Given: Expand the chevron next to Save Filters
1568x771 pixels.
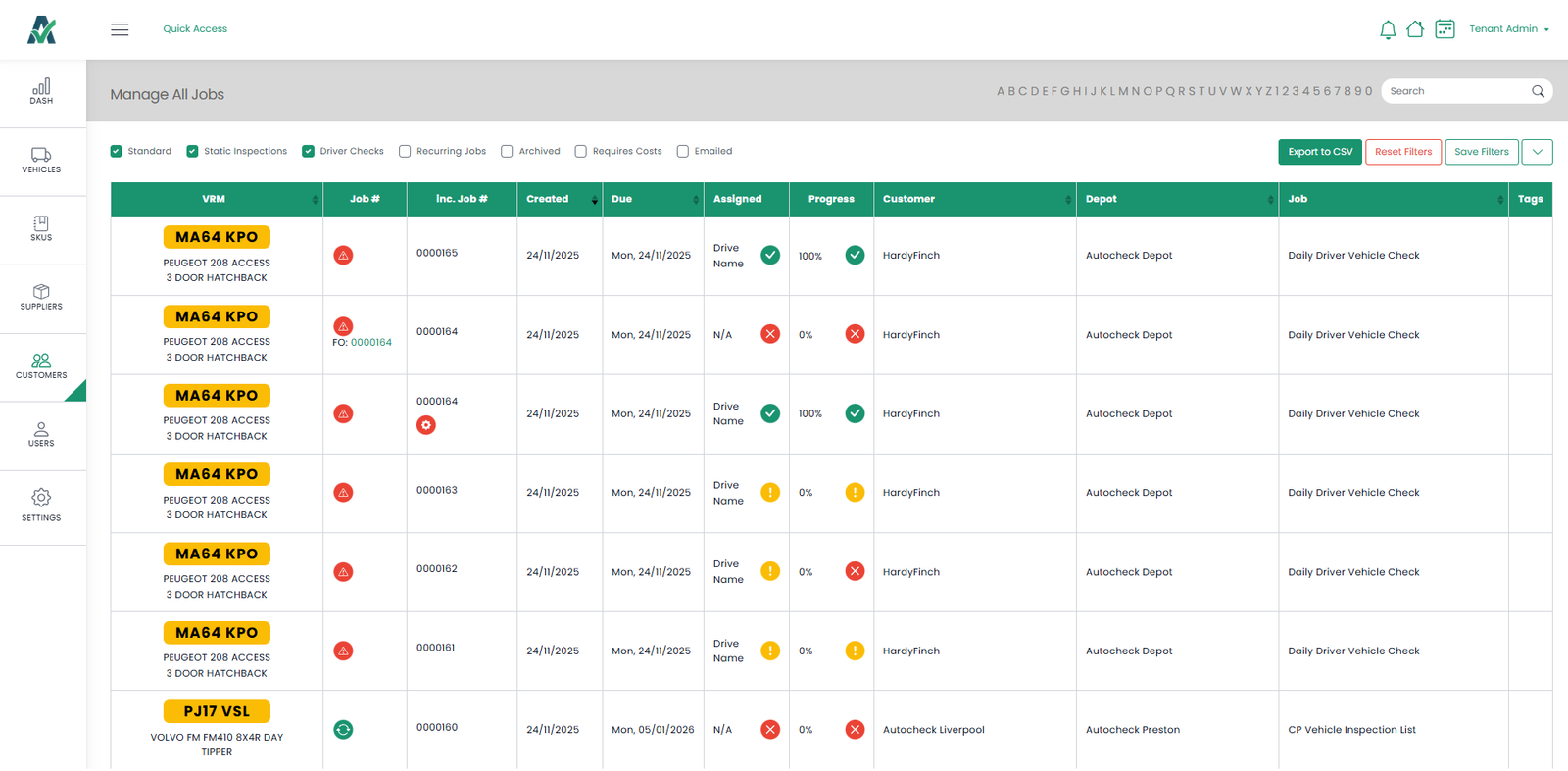Looking at the screenshot, I should [1537, 152].
